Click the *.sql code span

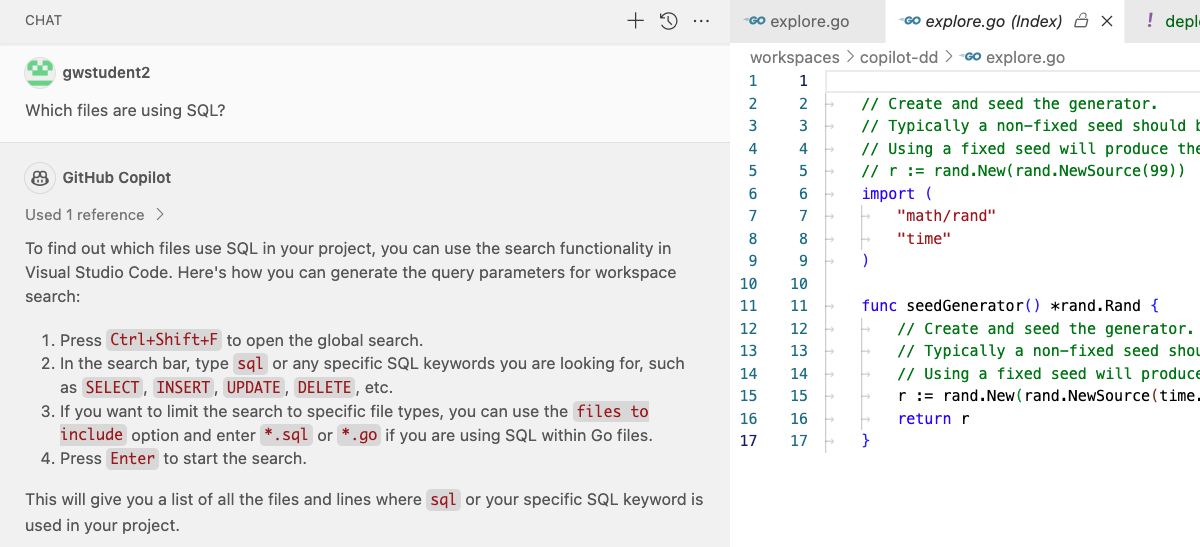286,435
